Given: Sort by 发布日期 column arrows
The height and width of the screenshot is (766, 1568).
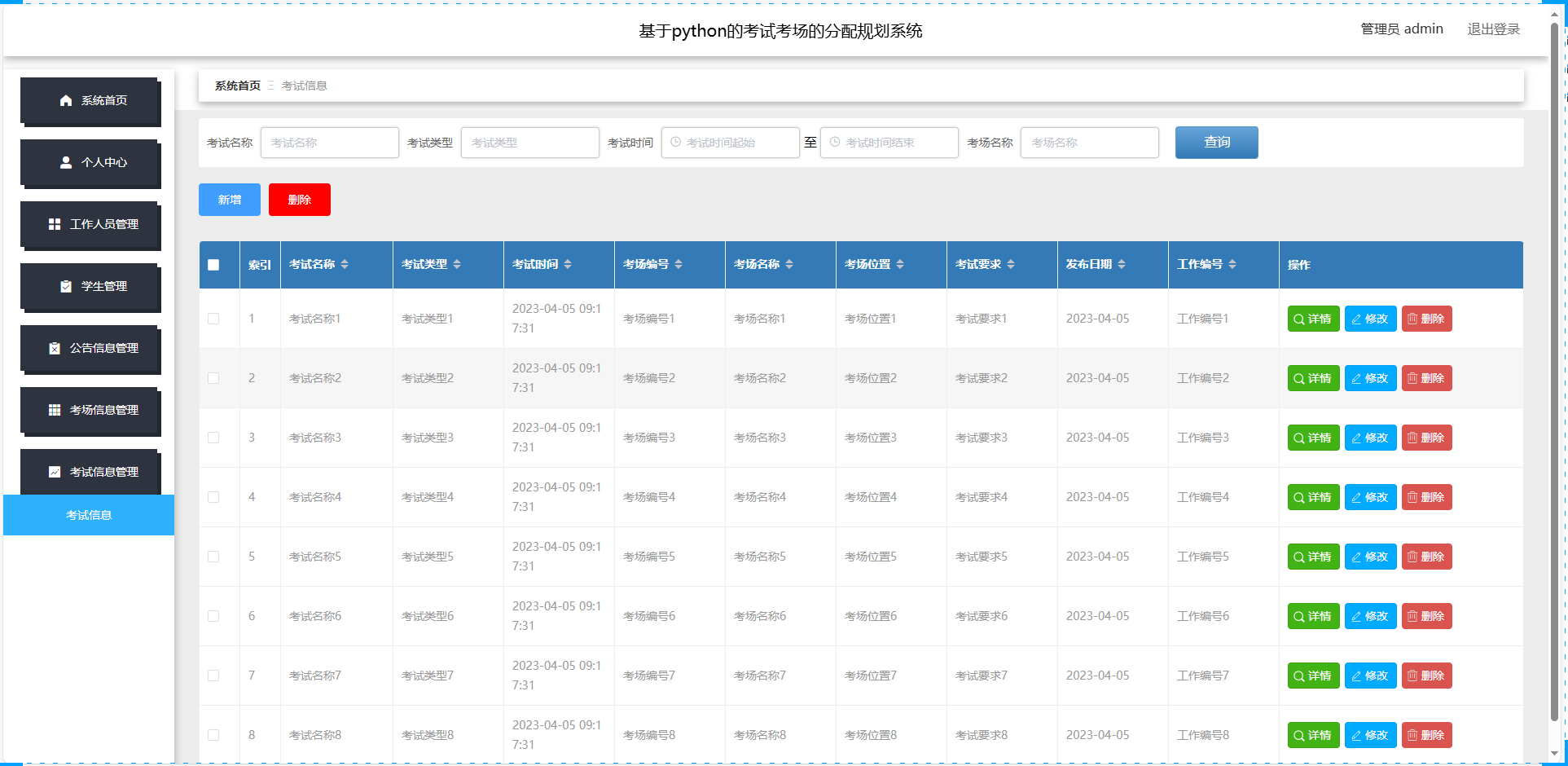Looking at the screenshot, I should pyautogui.click(x=1122, y=264).
